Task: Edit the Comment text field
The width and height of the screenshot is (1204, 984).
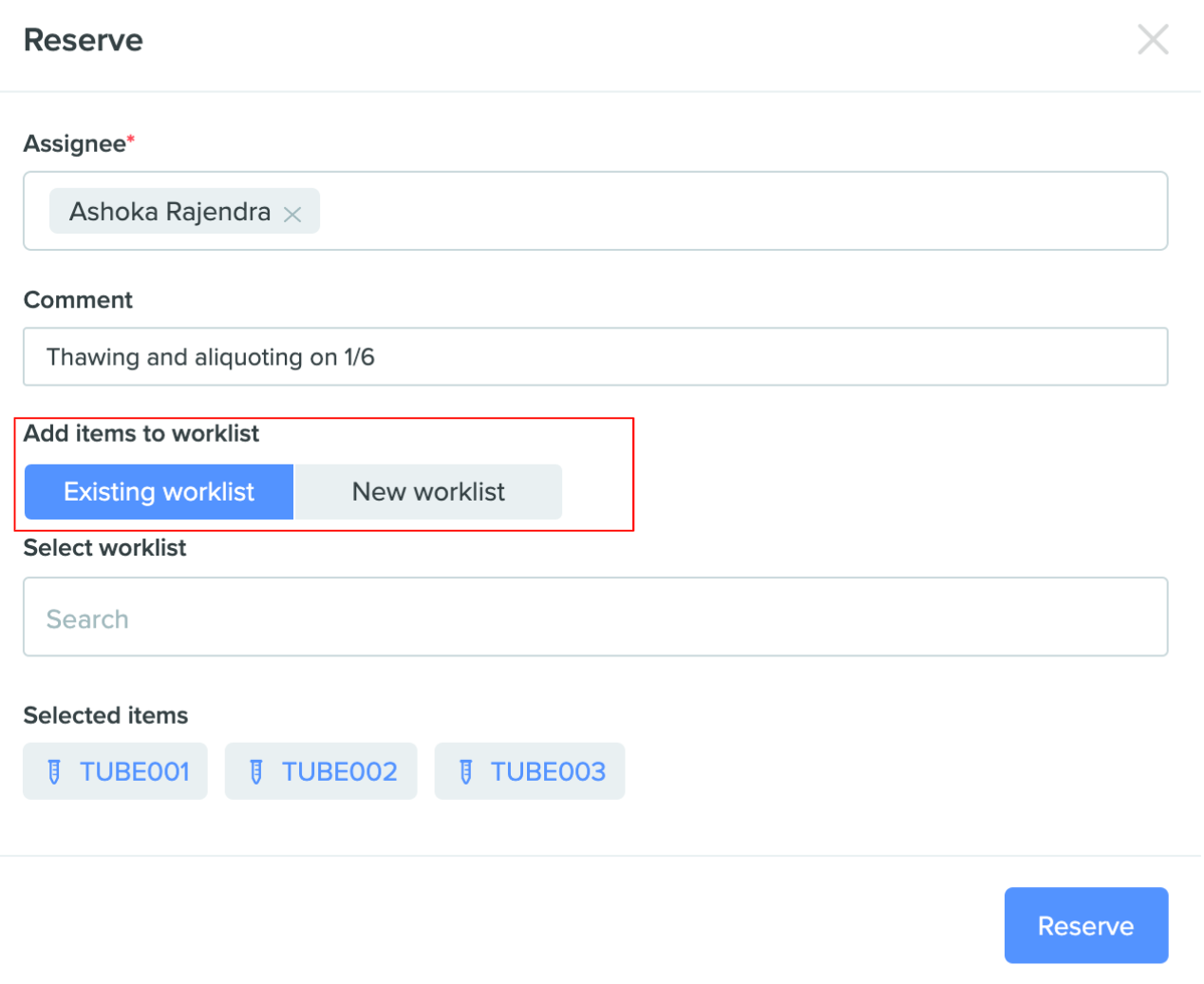Action: (595, 357)
